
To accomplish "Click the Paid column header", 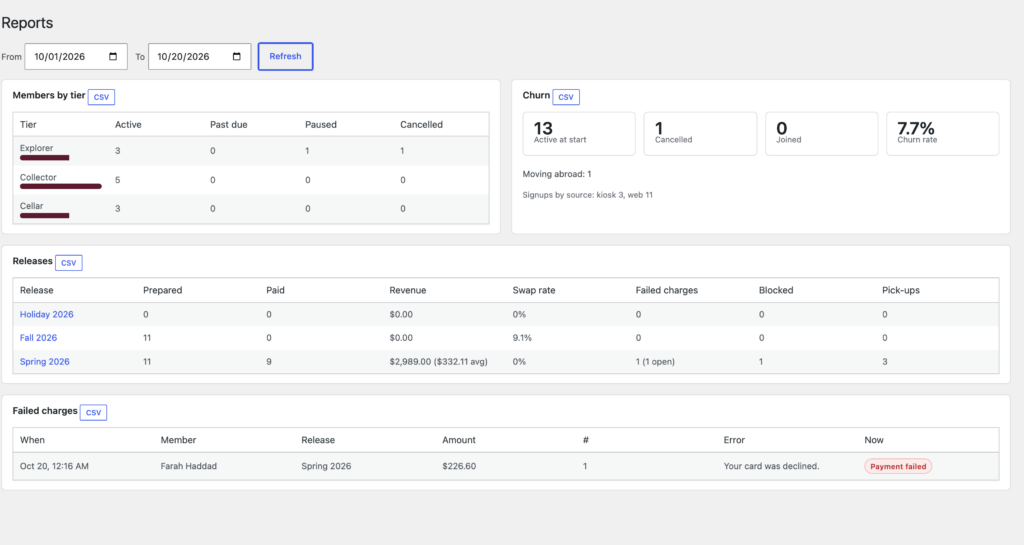I will (275, 290).
